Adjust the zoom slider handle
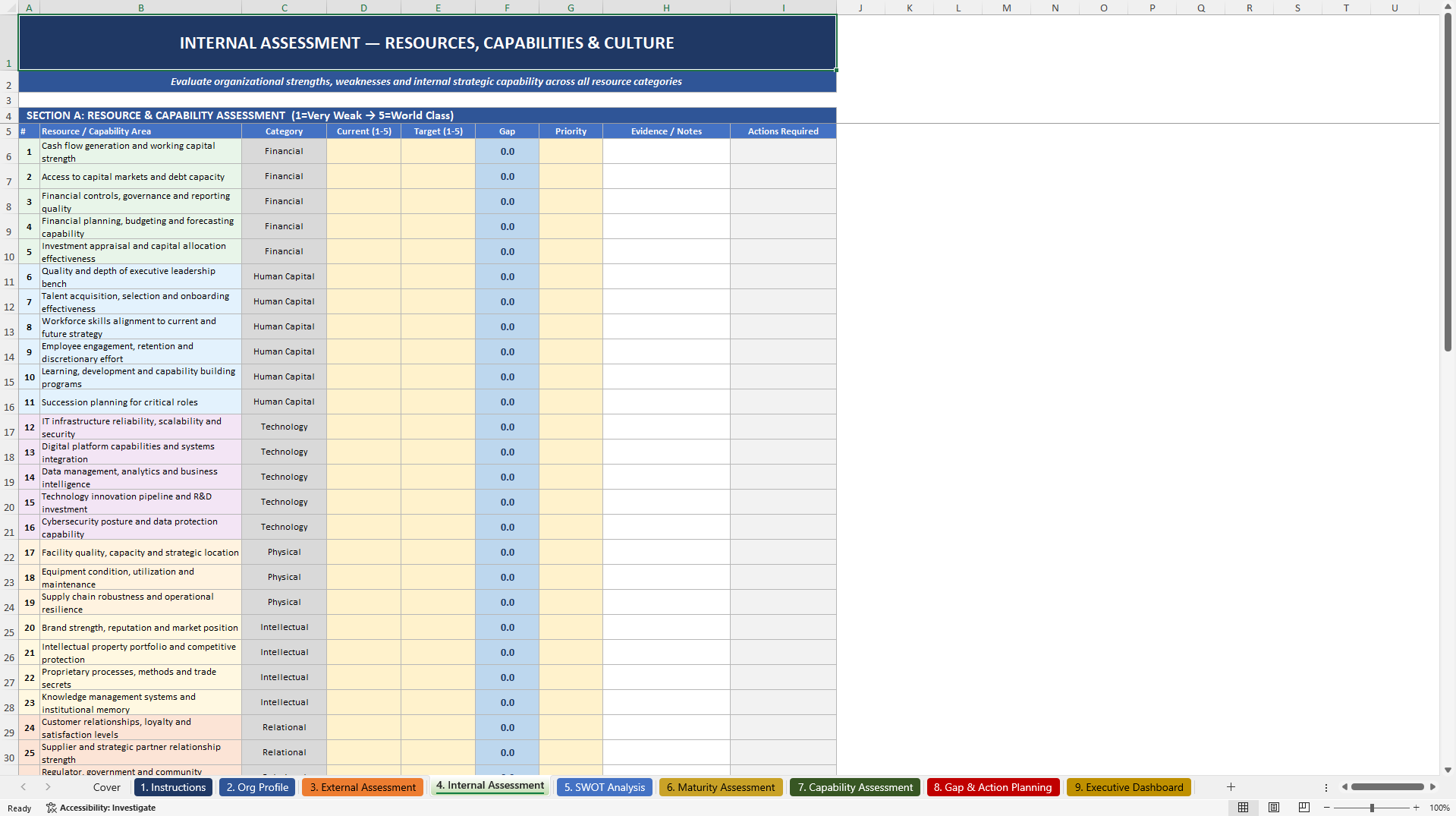This screenshot has height=816, width=1456. [1372, 808]
